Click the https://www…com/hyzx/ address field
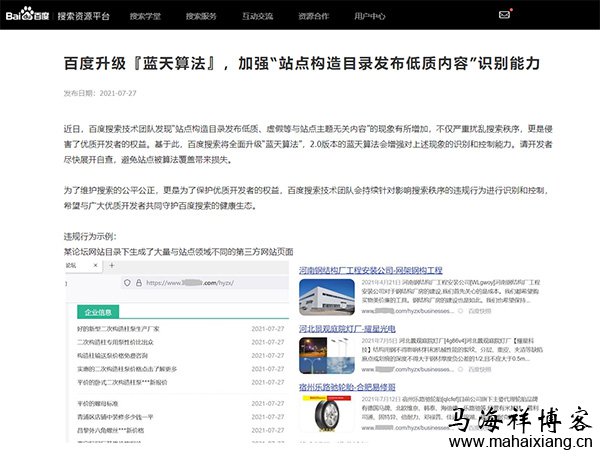600x459 pixels. (205, 283)
